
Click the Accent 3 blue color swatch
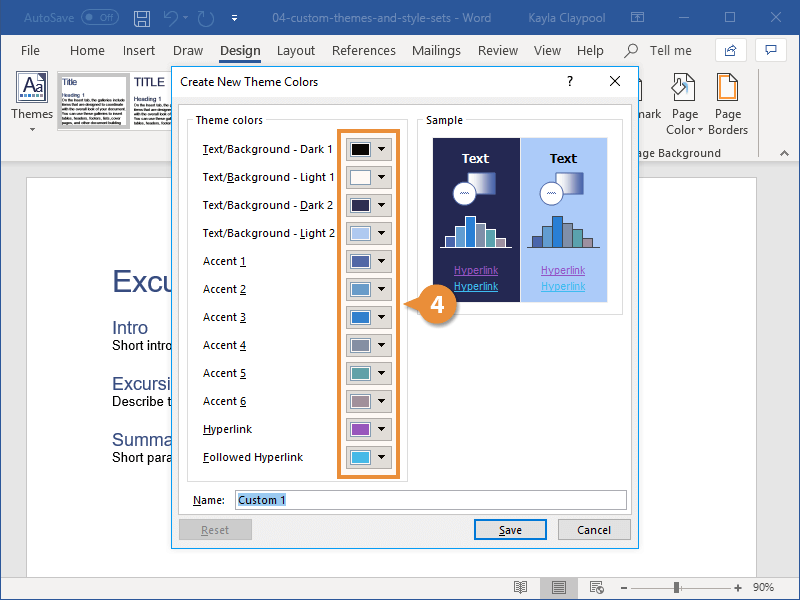click(360, 317)
